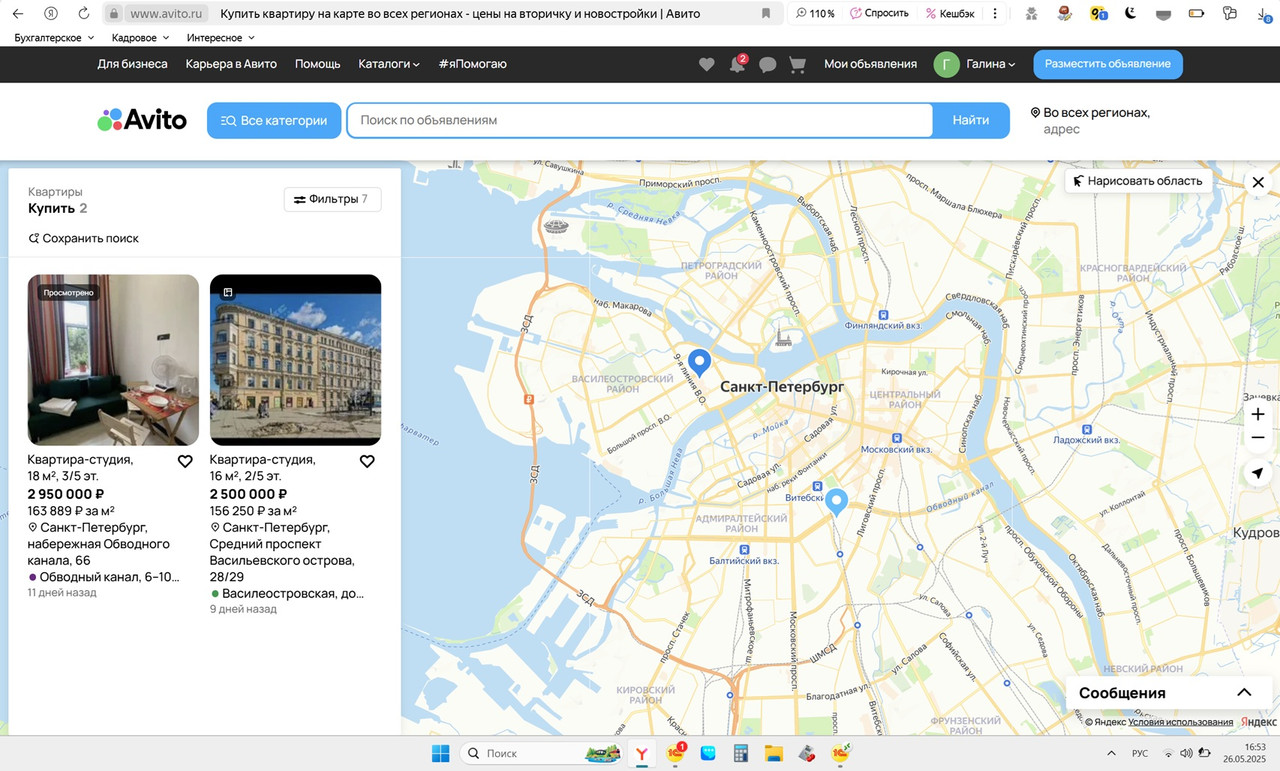Bookmark this page in address bar
Screen dimensions: 1280x771
[x=766, y=14]
